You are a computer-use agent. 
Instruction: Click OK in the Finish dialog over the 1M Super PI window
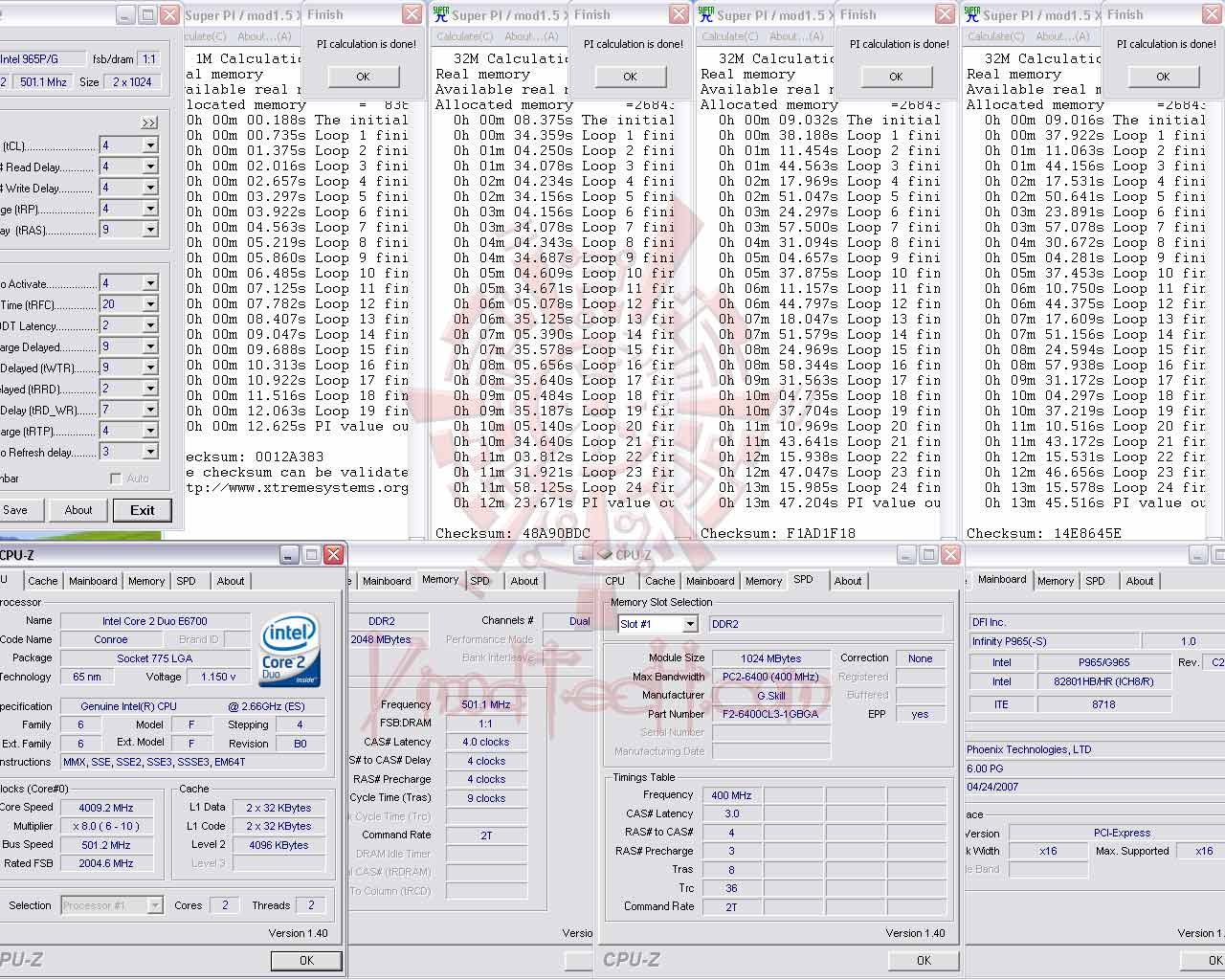click(363, 77)
